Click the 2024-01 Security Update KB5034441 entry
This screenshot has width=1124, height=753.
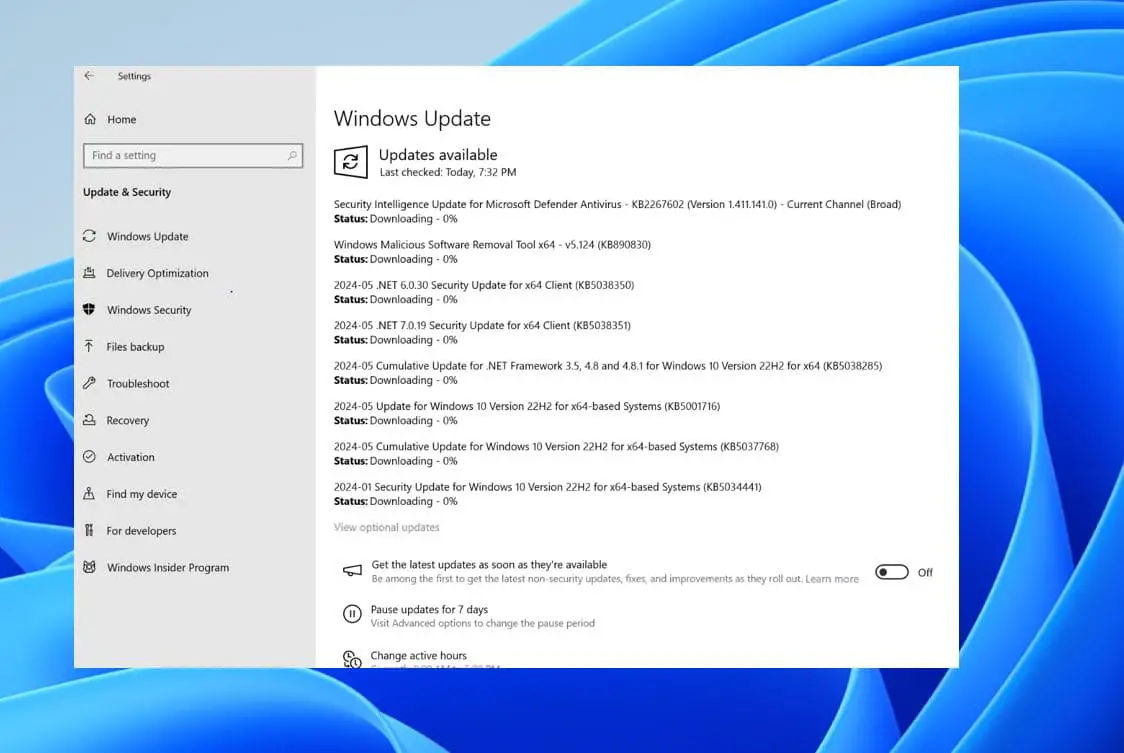[x=548, y=486]
